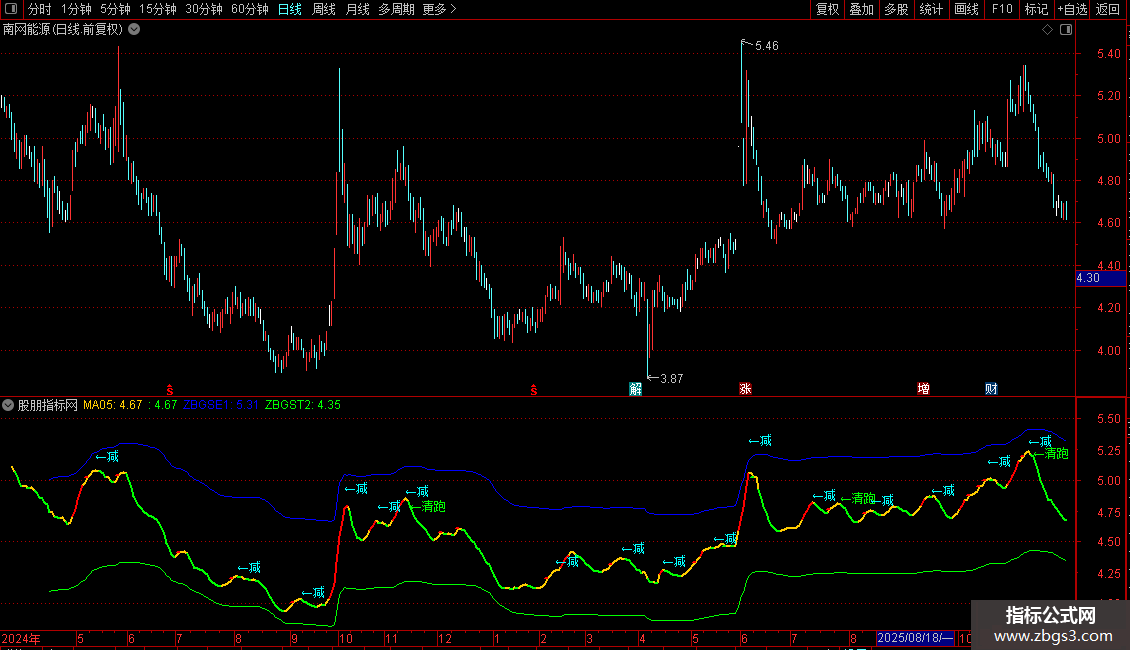Click the 增 event marker icon

point(923,389)
